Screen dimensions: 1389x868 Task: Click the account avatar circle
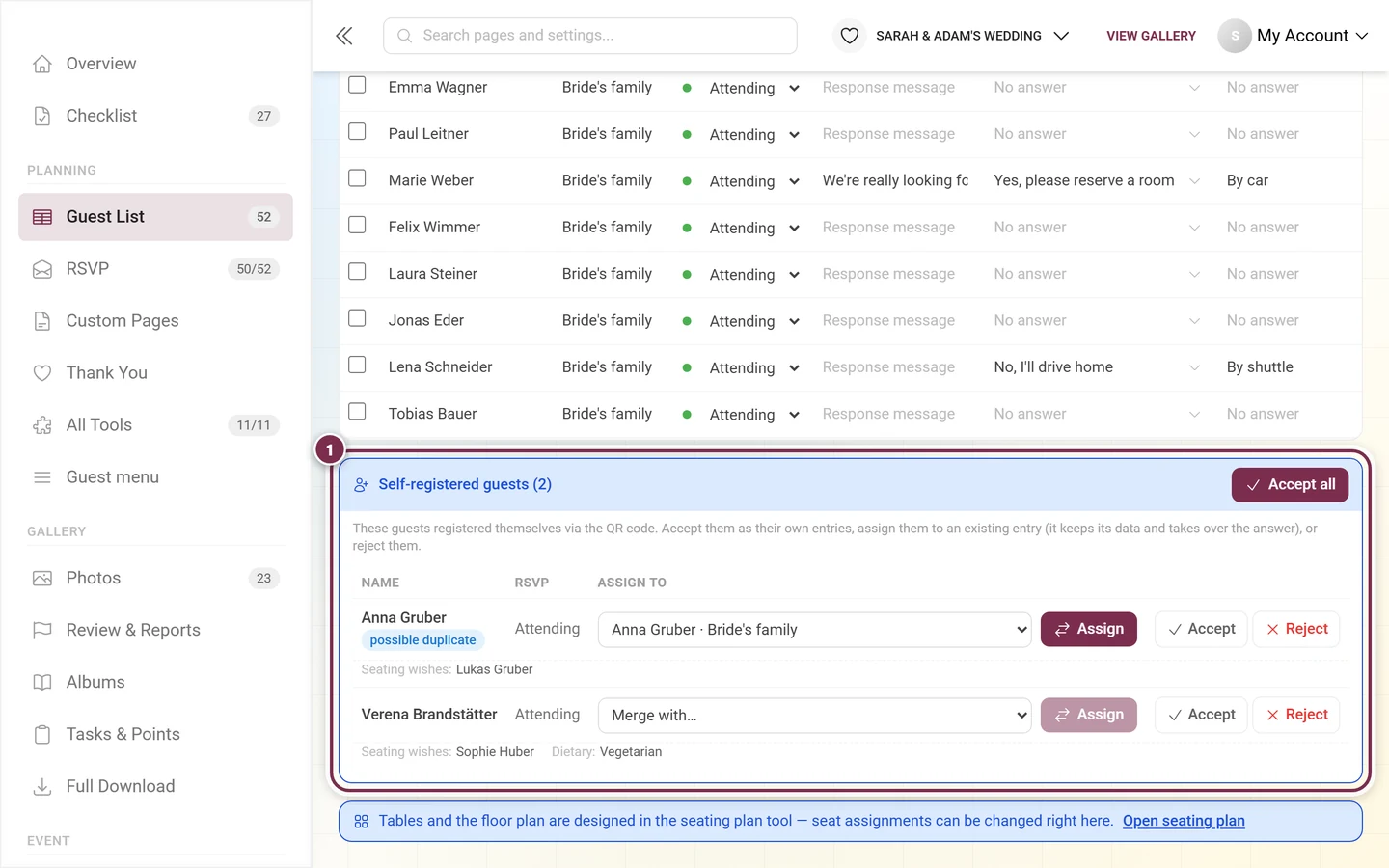point(1235,36)
